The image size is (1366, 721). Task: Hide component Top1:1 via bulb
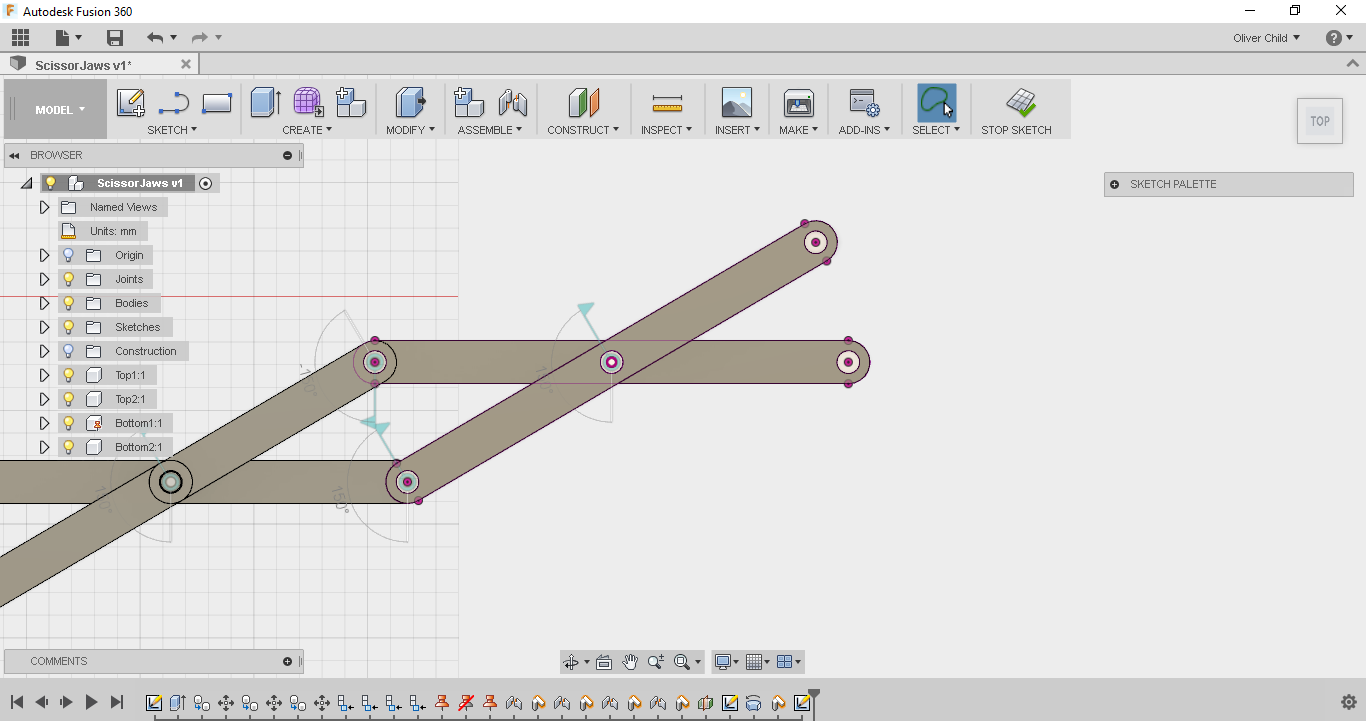pyautogui.click(x=69, y=375)
